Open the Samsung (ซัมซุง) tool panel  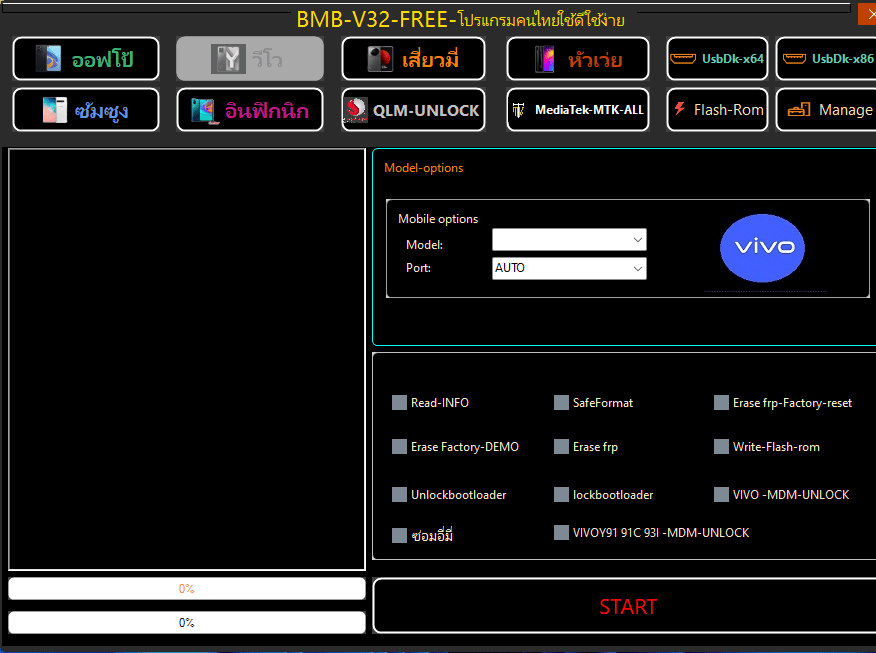coord(86,110)
